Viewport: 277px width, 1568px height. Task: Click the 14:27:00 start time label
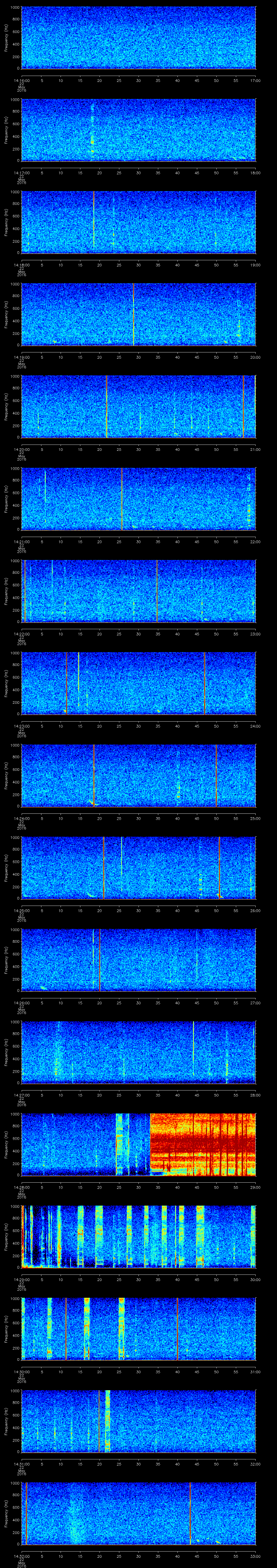tap(21, 1095)
